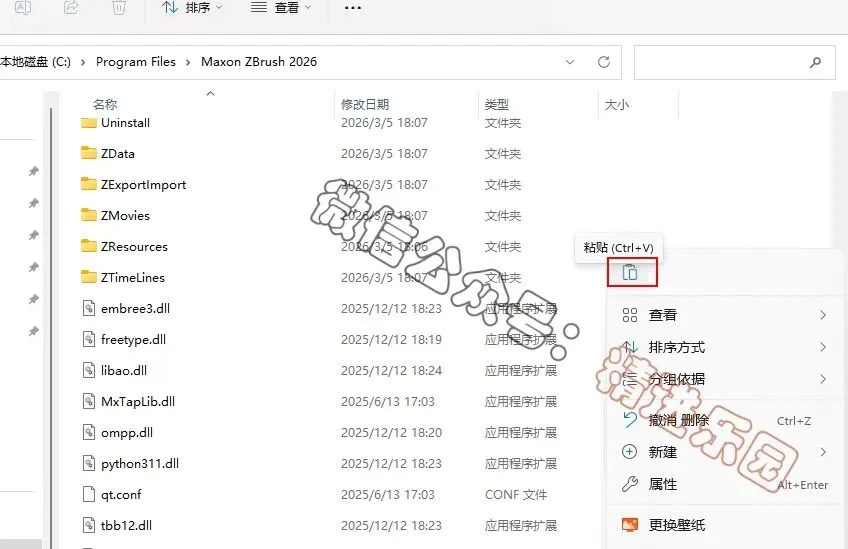Viewport: 848px width, 549px height.
Task: Sort by the 修改日期 column header
Action: tap(365, 104)
